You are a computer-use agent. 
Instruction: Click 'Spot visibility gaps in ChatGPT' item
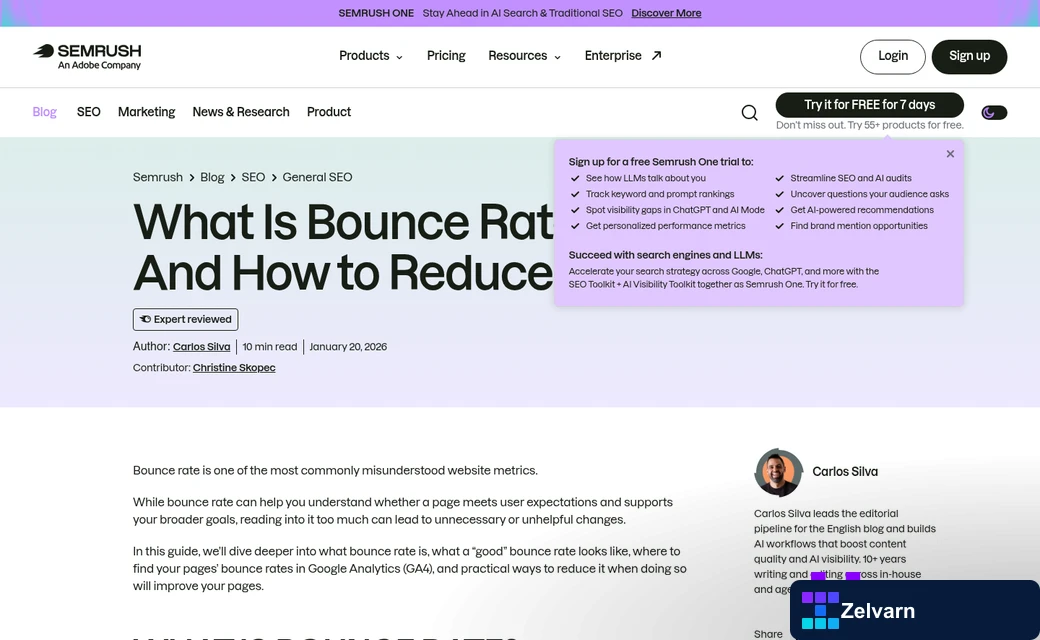coord(675,210)
